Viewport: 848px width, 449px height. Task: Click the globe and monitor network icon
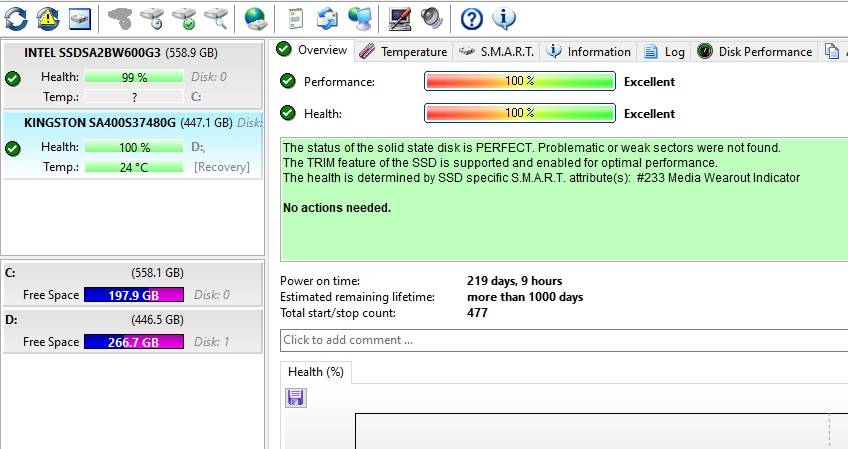click(360, 19)
